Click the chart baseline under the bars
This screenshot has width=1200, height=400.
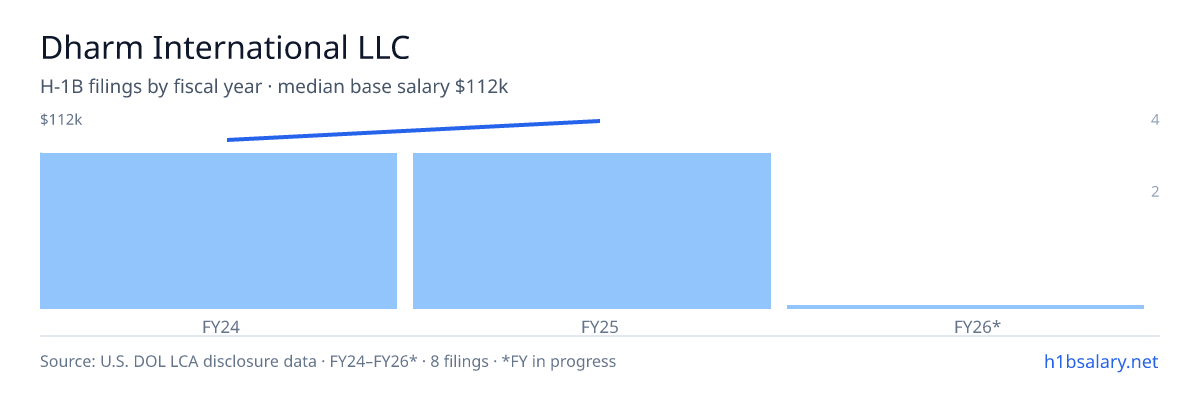[x=600, y=310]
